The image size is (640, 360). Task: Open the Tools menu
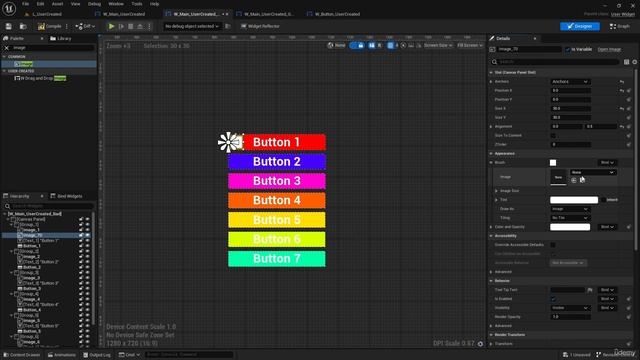(137, 4)
